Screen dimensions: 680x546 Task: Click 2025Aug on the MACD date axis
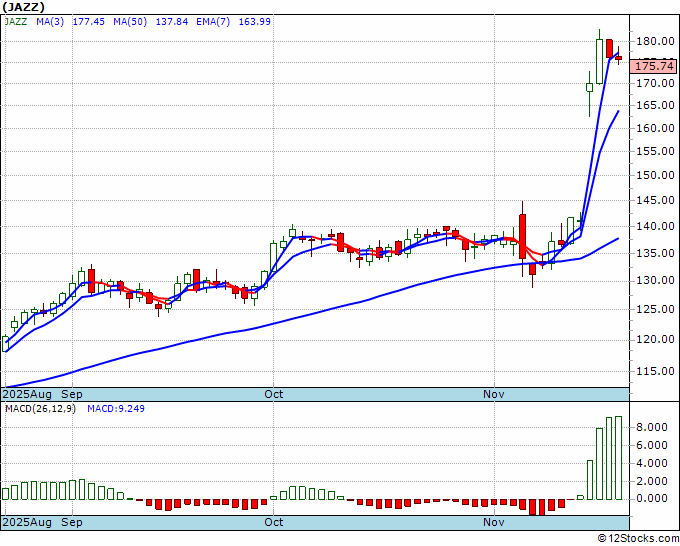pos(27,522)
